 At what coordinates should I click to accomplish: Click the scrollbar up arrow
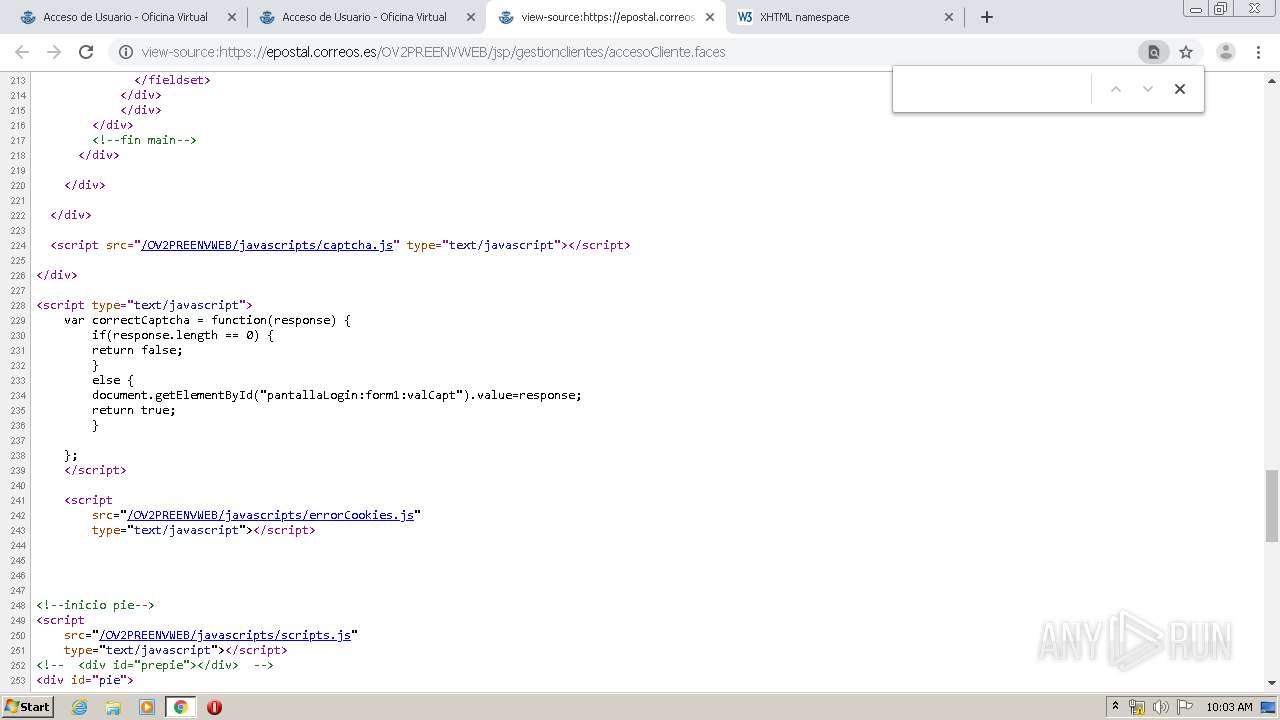point(1272,79)
